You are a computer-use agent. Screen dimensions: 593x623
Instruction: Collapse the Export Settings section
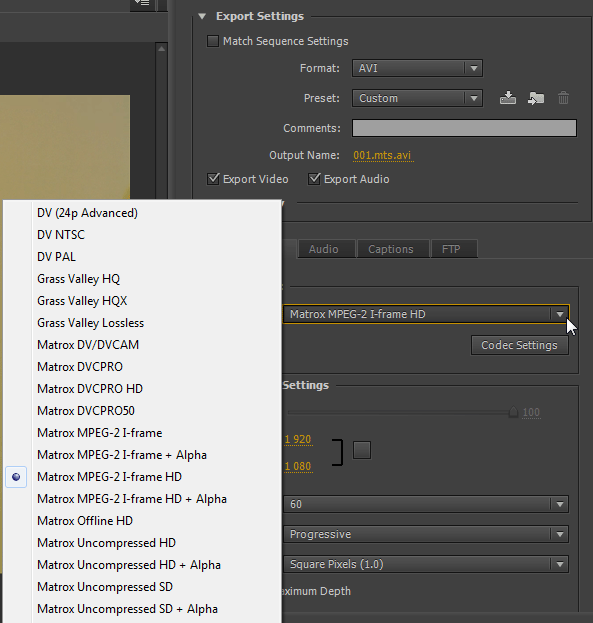(x=202, y=16)
